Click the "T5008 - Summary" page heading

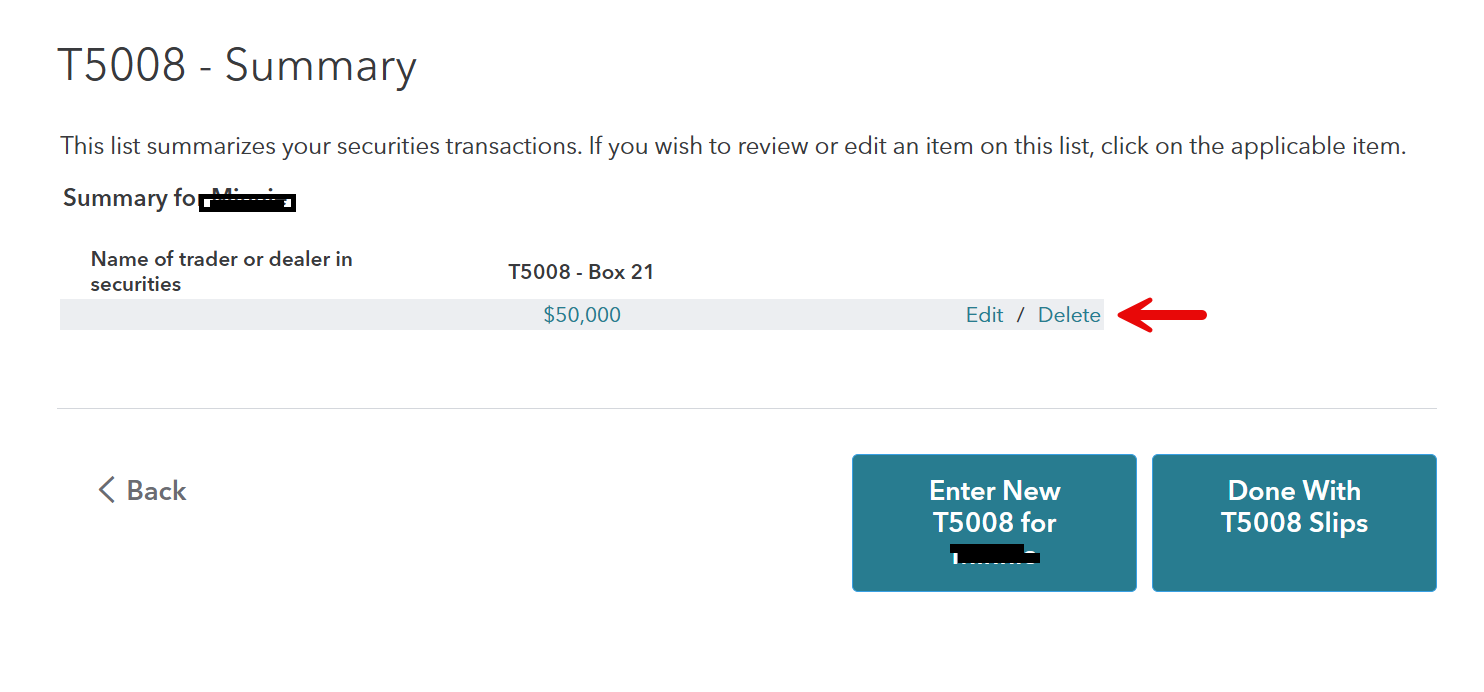(237, 66)
